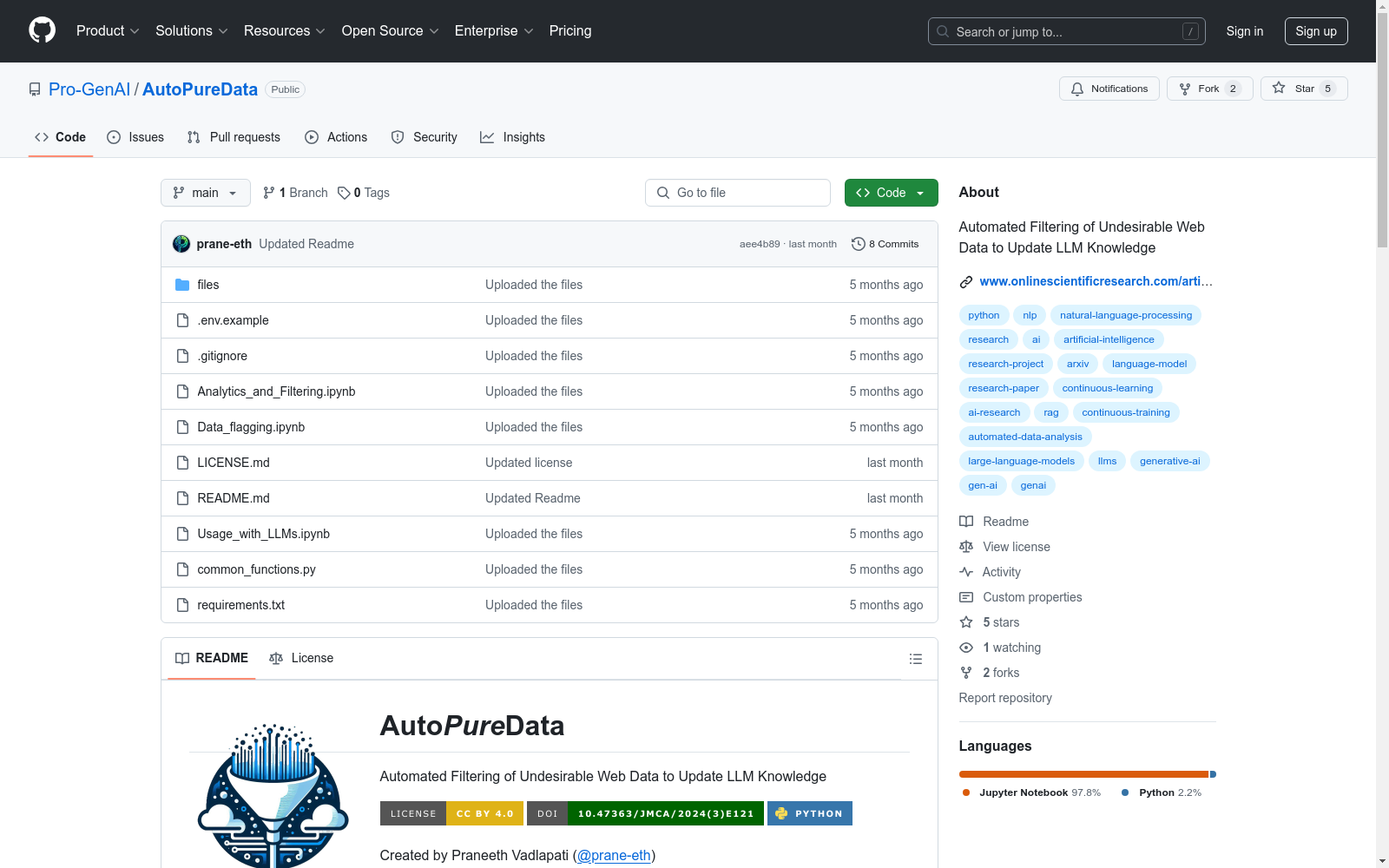
Task: Expand the Open Source menu
Action: pos(390,31)
